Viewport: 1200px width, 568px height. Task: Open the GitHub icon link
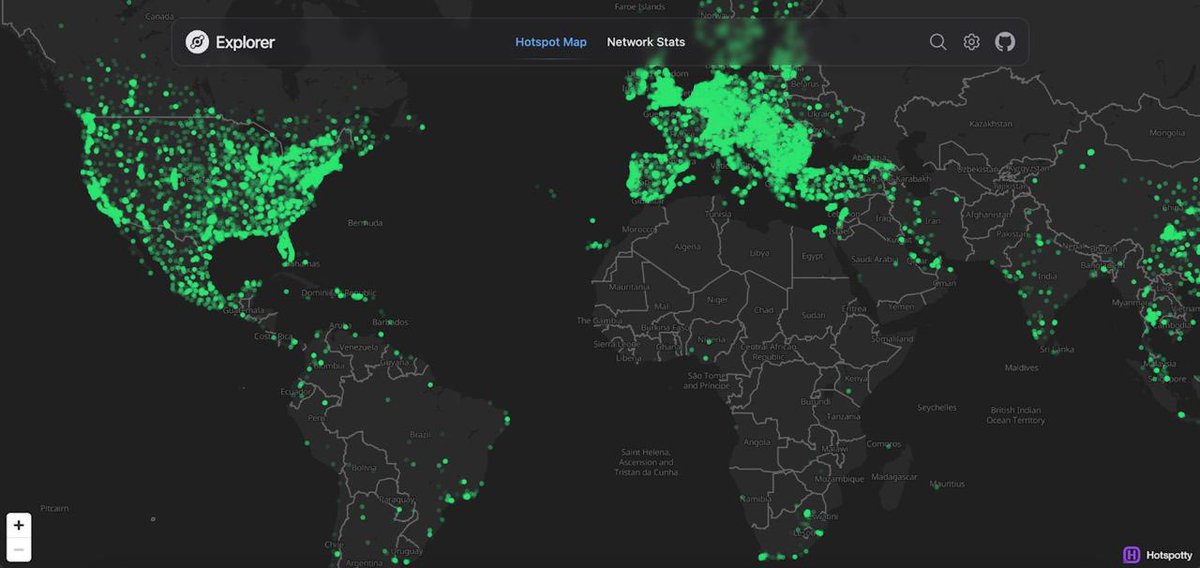[x=1004, y=42]
